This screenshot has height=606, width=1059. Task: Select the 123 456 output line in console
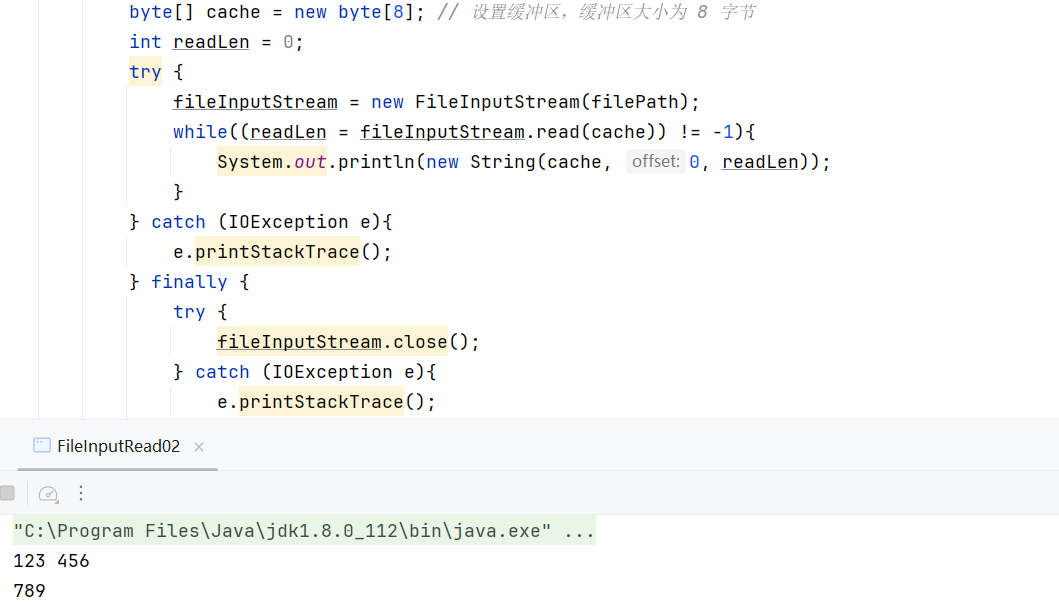tap(49, 560)
